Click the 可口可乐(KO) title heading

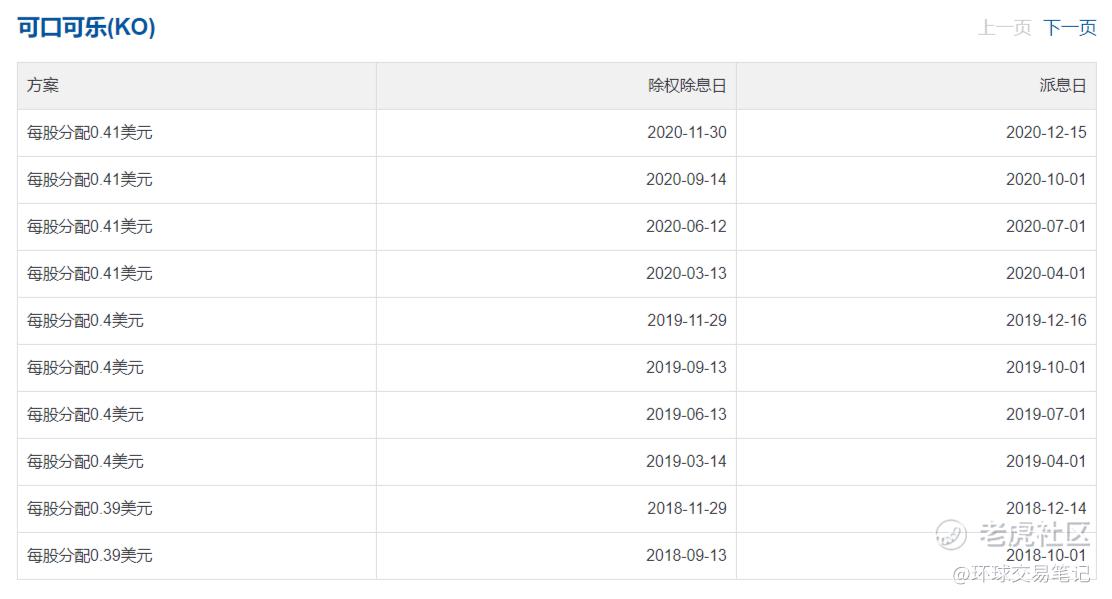86,27
